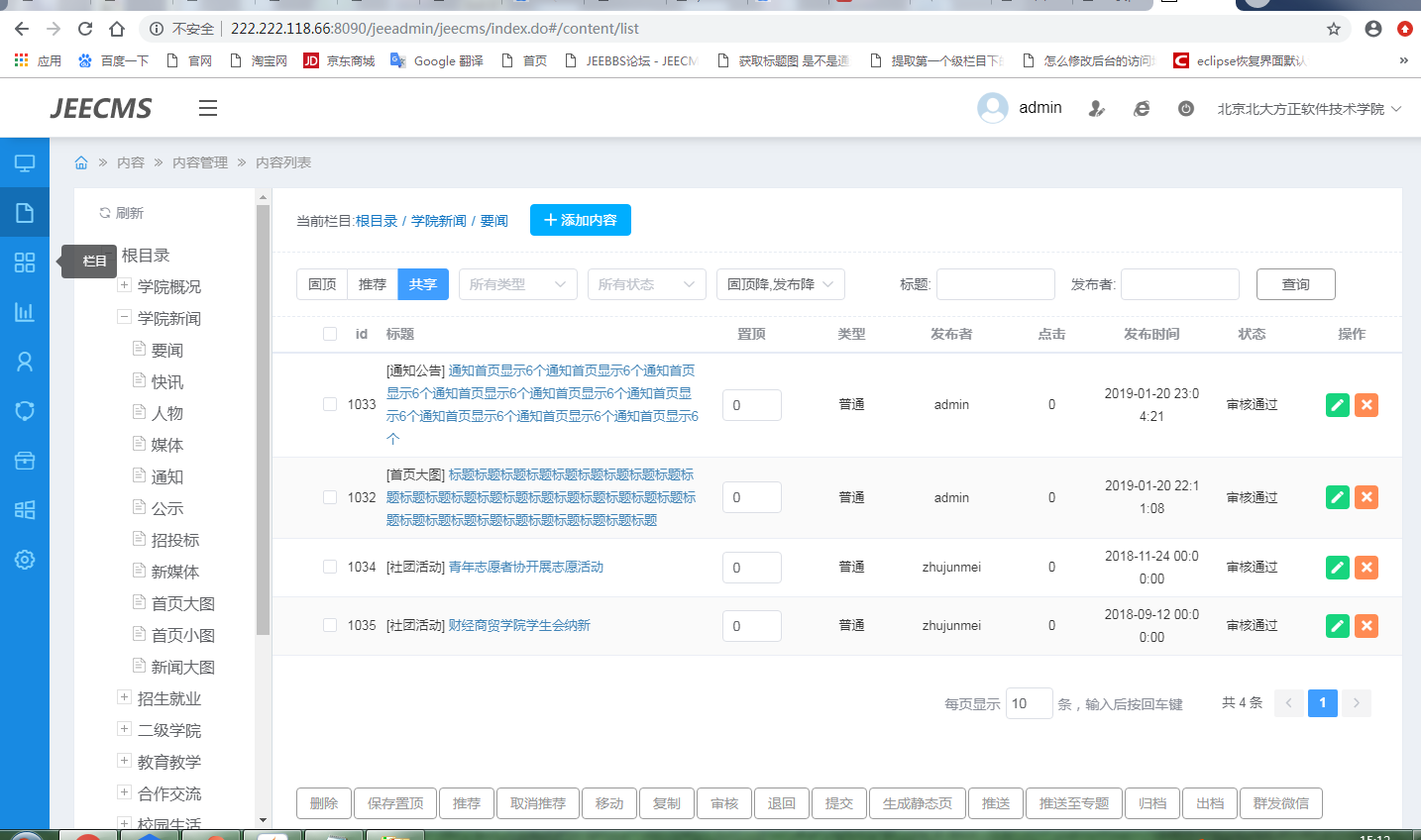The image size is (1421, 840).
Task: Click the power icon in top header
Action: click(x=1185, y=109)
